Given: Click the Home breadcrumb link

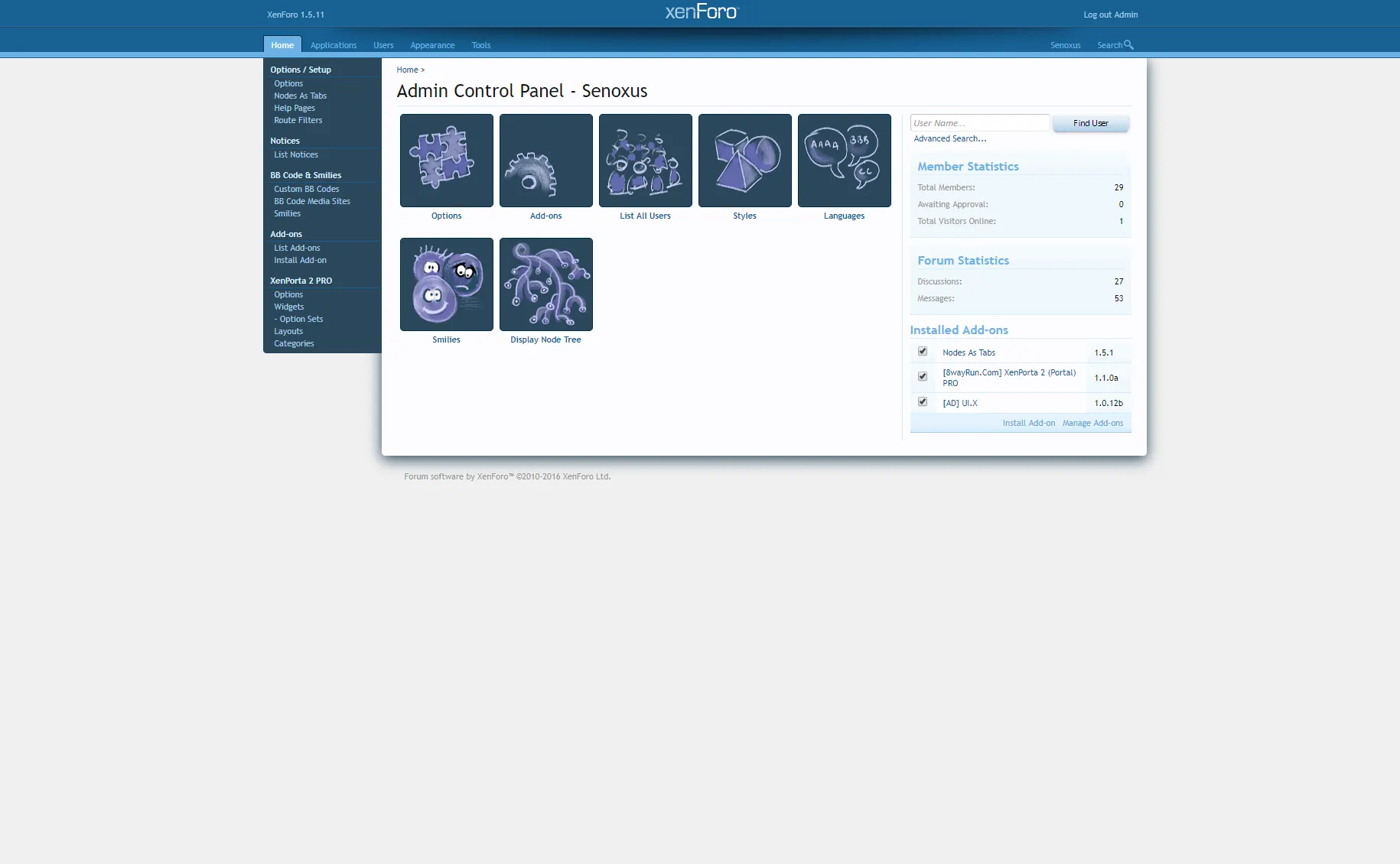Looking at the screenshot, I should 408,70.
